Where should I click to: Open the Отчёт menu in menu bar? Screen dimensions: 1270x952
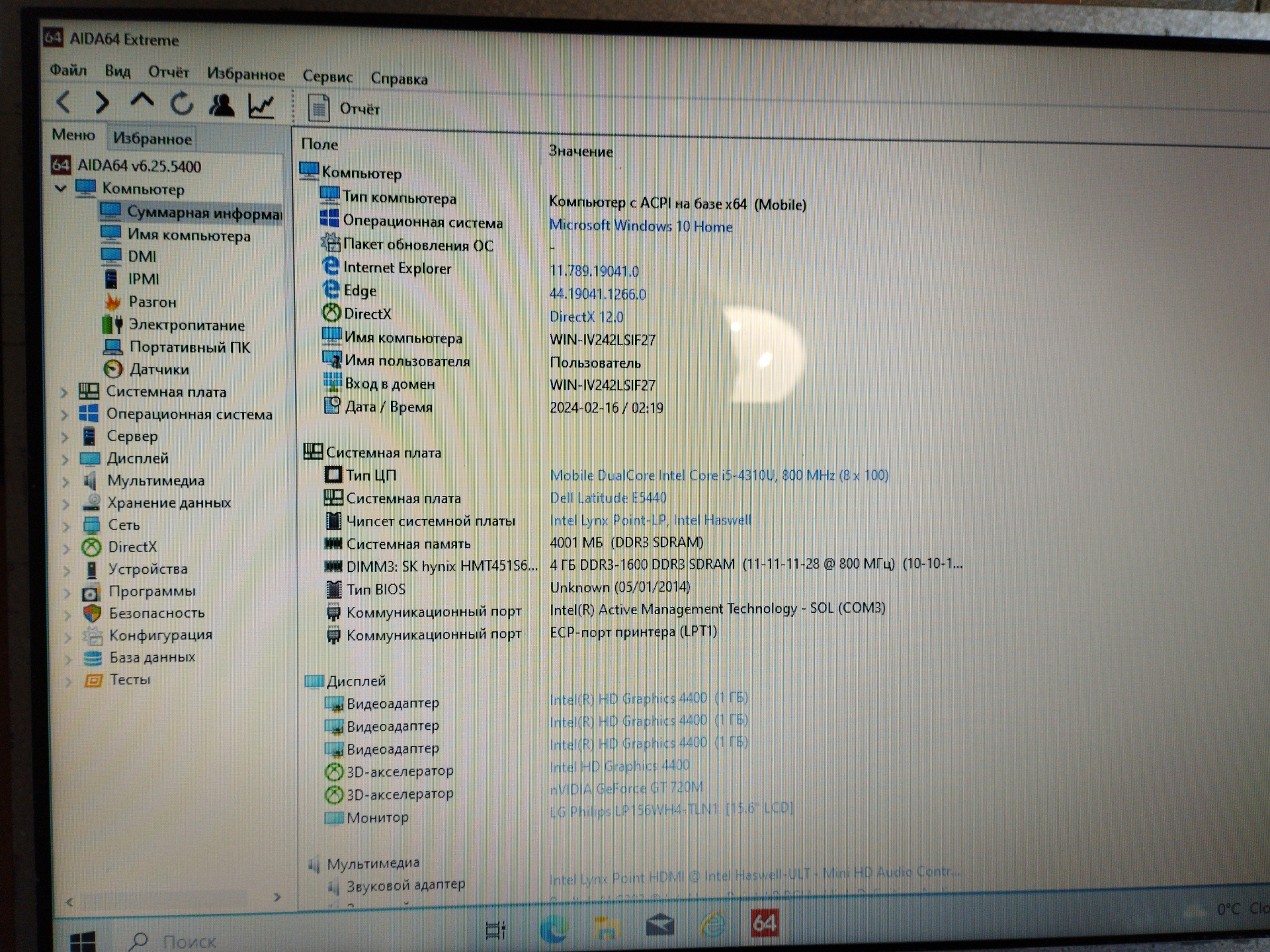pyautogui.click(x=168, y=71)
